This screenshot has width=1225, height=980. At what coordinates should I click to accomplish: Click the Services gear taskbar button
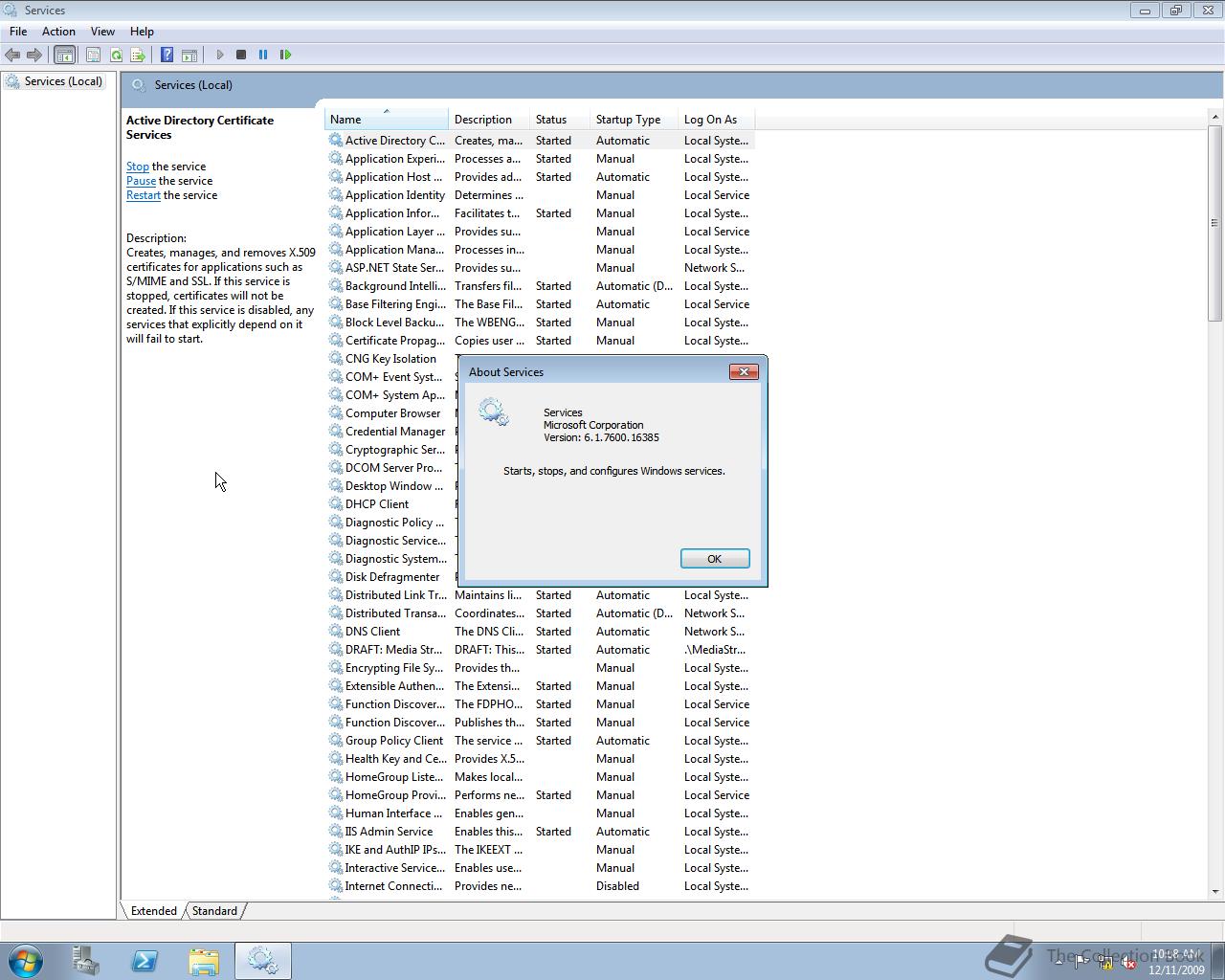tap(263, 960)
